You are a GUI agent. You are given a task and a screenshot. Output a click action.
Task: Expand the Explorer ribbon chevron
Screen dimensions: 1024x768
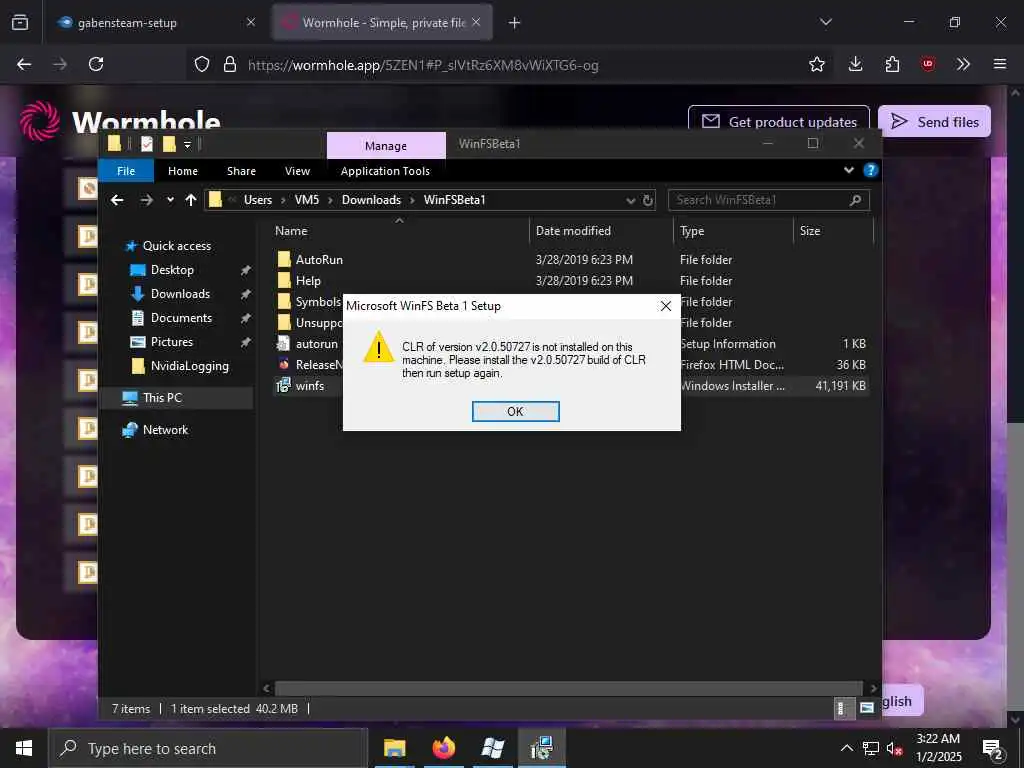pos(848,170)
